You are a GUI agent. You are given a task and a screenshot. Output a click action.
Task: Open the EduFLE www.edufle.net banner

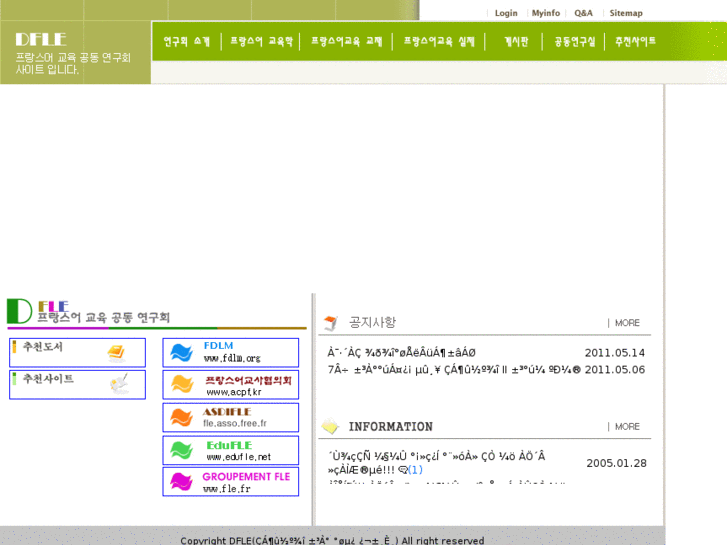230,450
